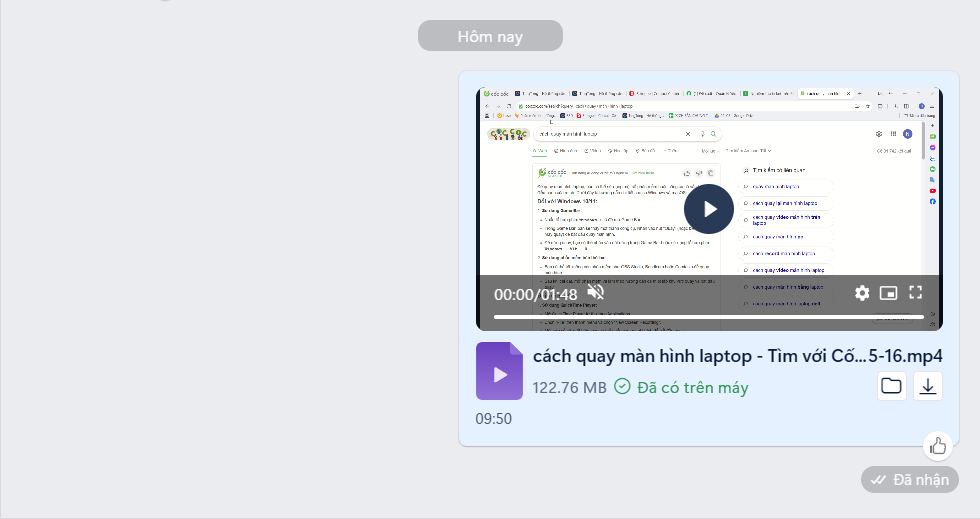
Task: Click the blue profile avatar in video preview
Action: tap(907, 134)
